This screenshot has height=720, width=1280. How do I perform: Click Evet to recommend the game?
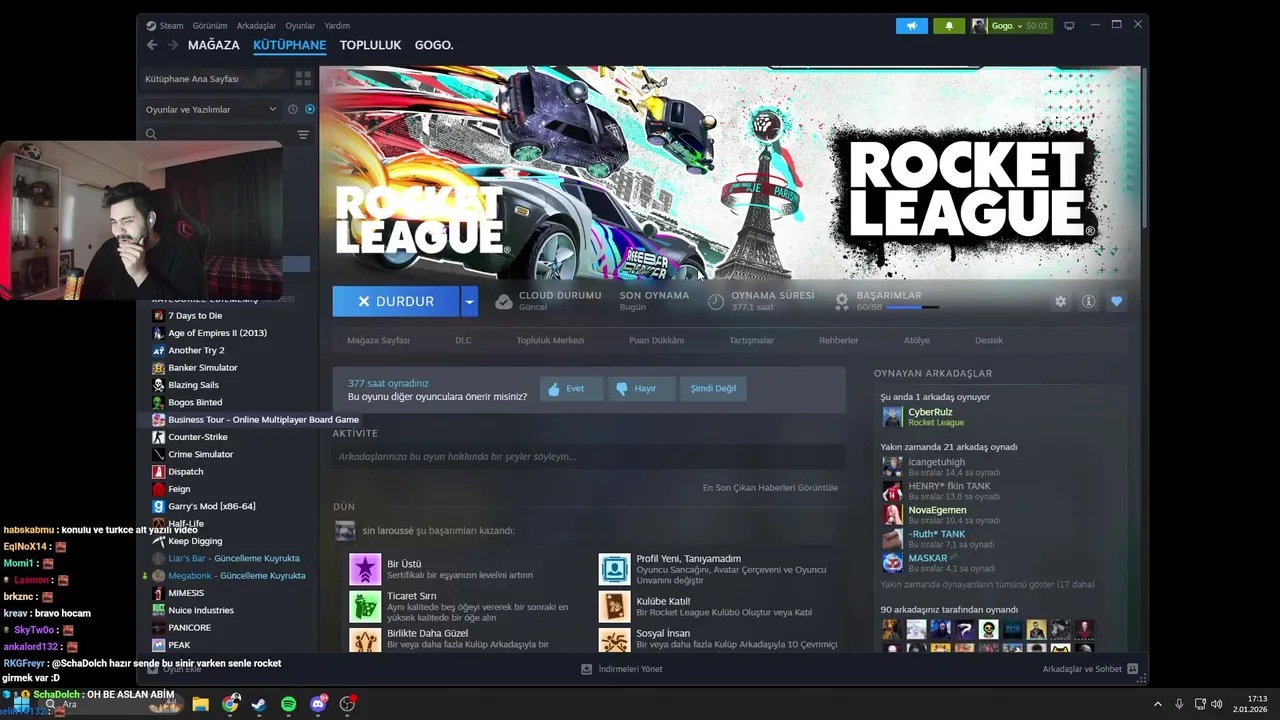click(572, 388)
